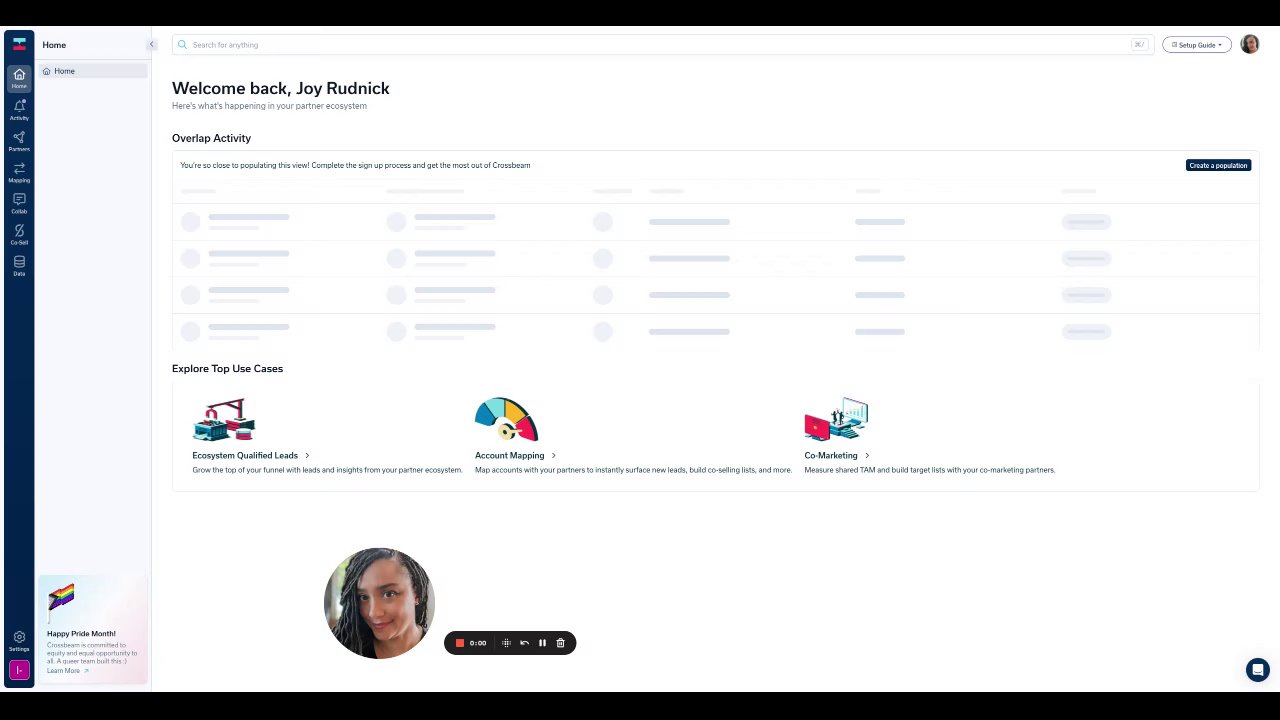Viewport: 1280px width, 720px height.
Task: Open Settings via the gear icon
Action: pos(19,640)
